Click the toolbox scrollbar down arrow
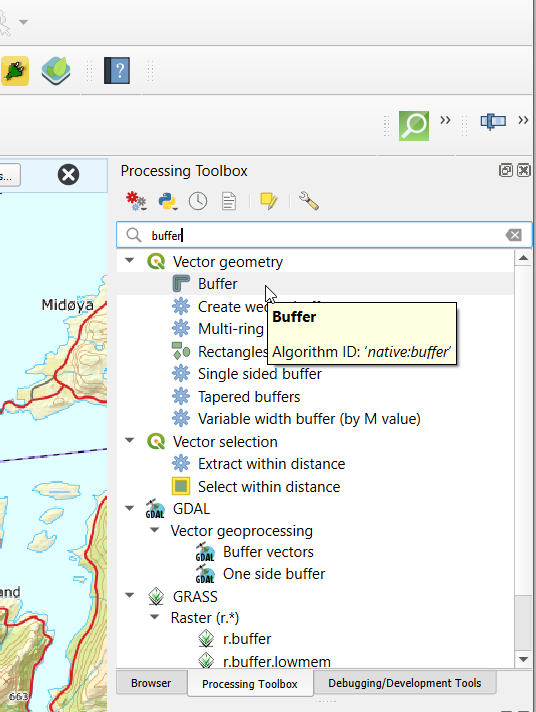 (523, 659)
